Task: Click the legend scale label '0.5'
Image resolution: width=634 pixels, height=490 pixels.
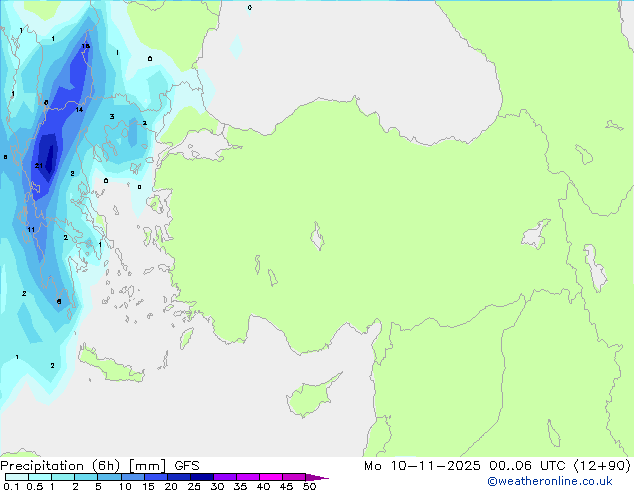Action: click(35, 486)
